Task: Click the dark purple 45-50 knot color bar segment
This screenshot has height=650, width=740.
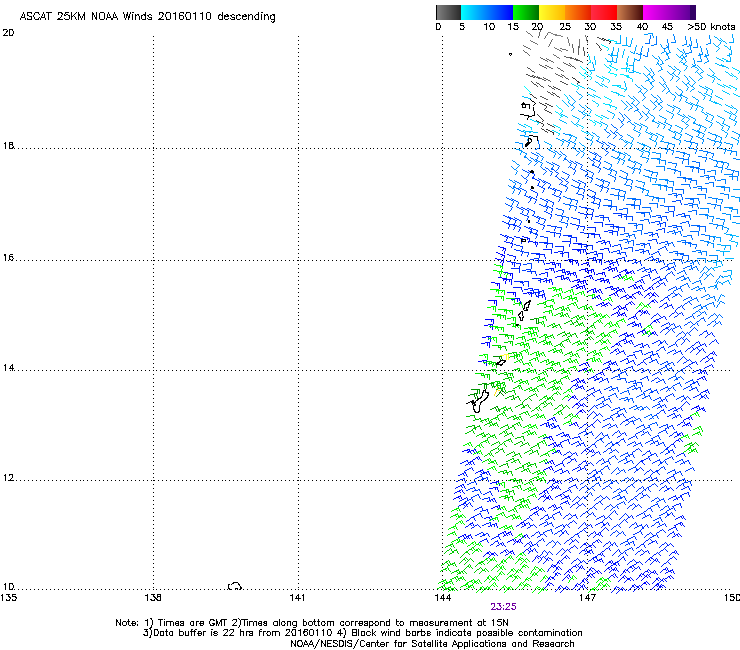Action: click(682, 12)
